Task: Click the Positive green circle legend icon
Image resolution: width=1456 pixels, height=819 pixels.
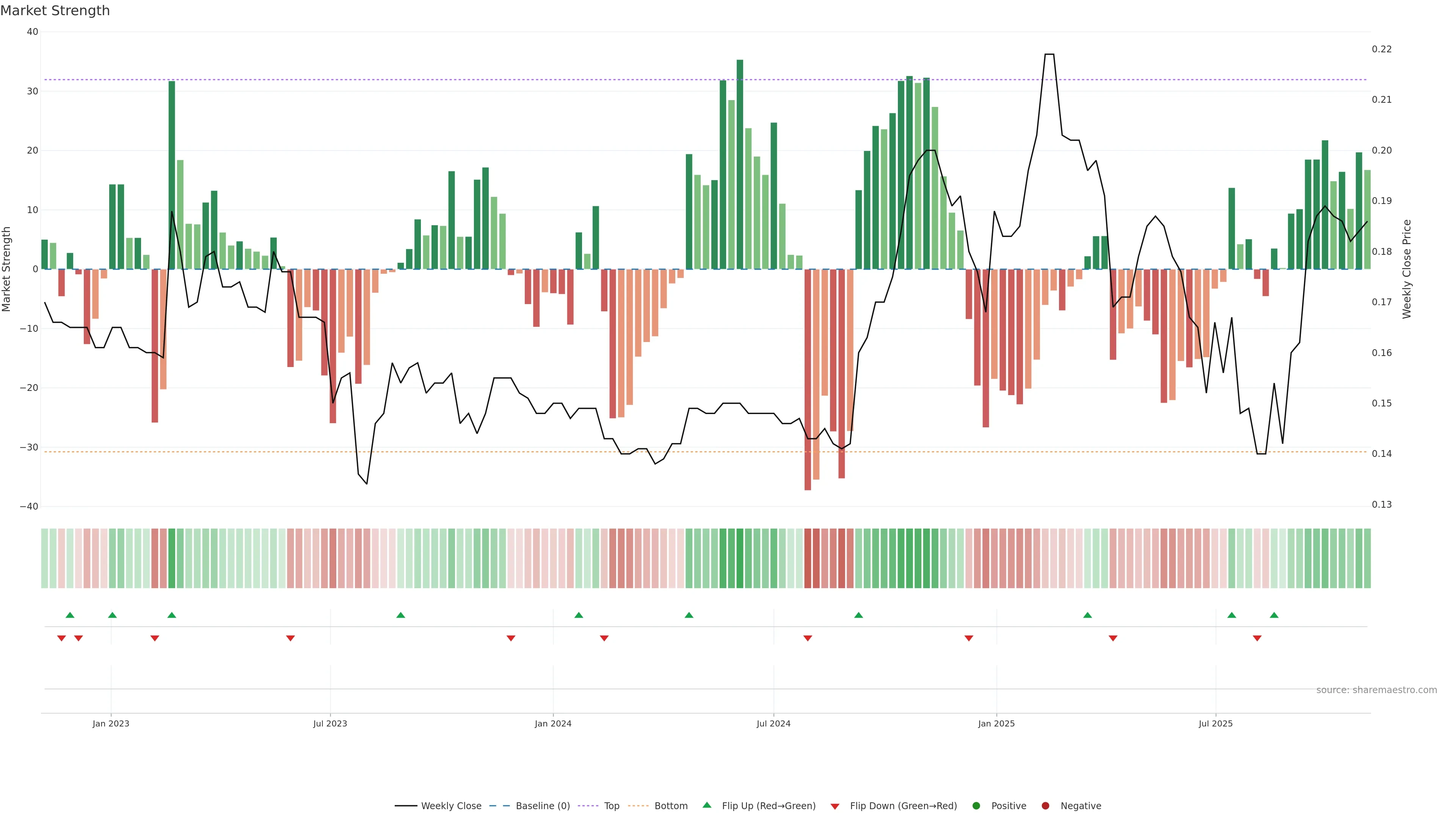Action: (976, 806)
